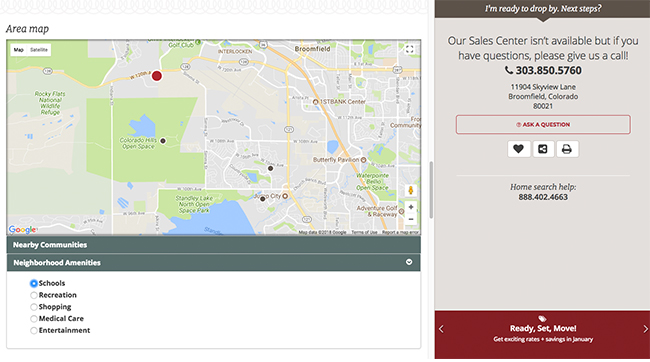Click the map zoom out minus button
This screenshot has width=650, height=362.
(411, 219)
